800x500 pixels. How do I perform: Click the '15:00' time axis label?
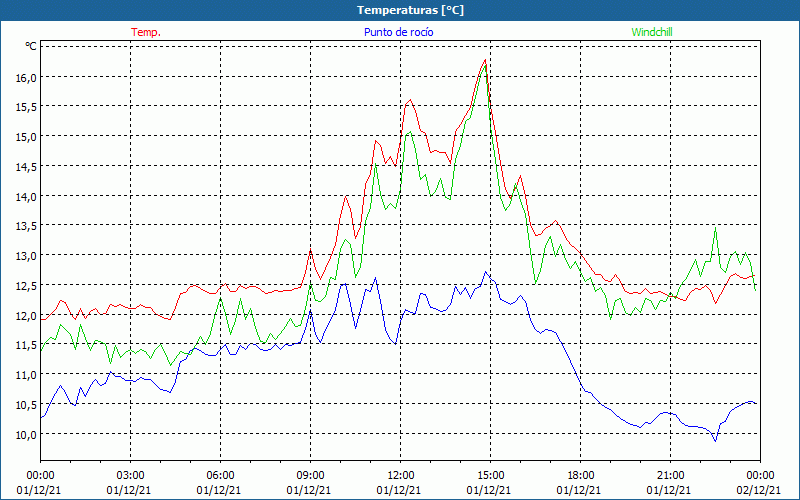click(490, 476)
